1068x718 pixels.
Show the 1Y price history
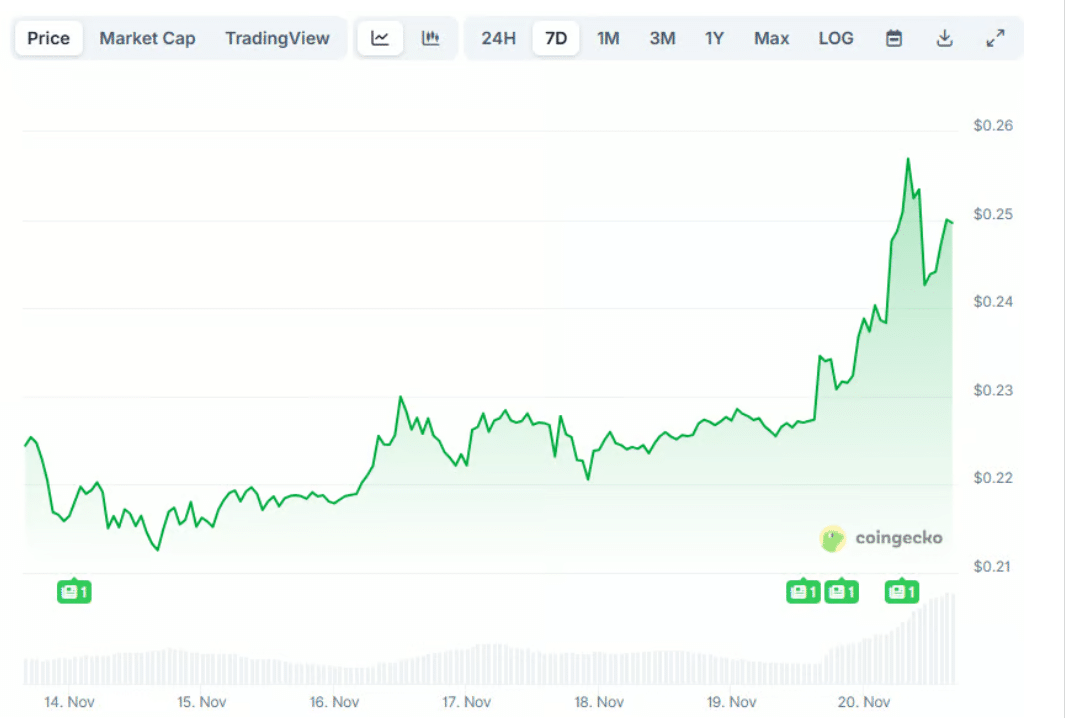point(714,38)
